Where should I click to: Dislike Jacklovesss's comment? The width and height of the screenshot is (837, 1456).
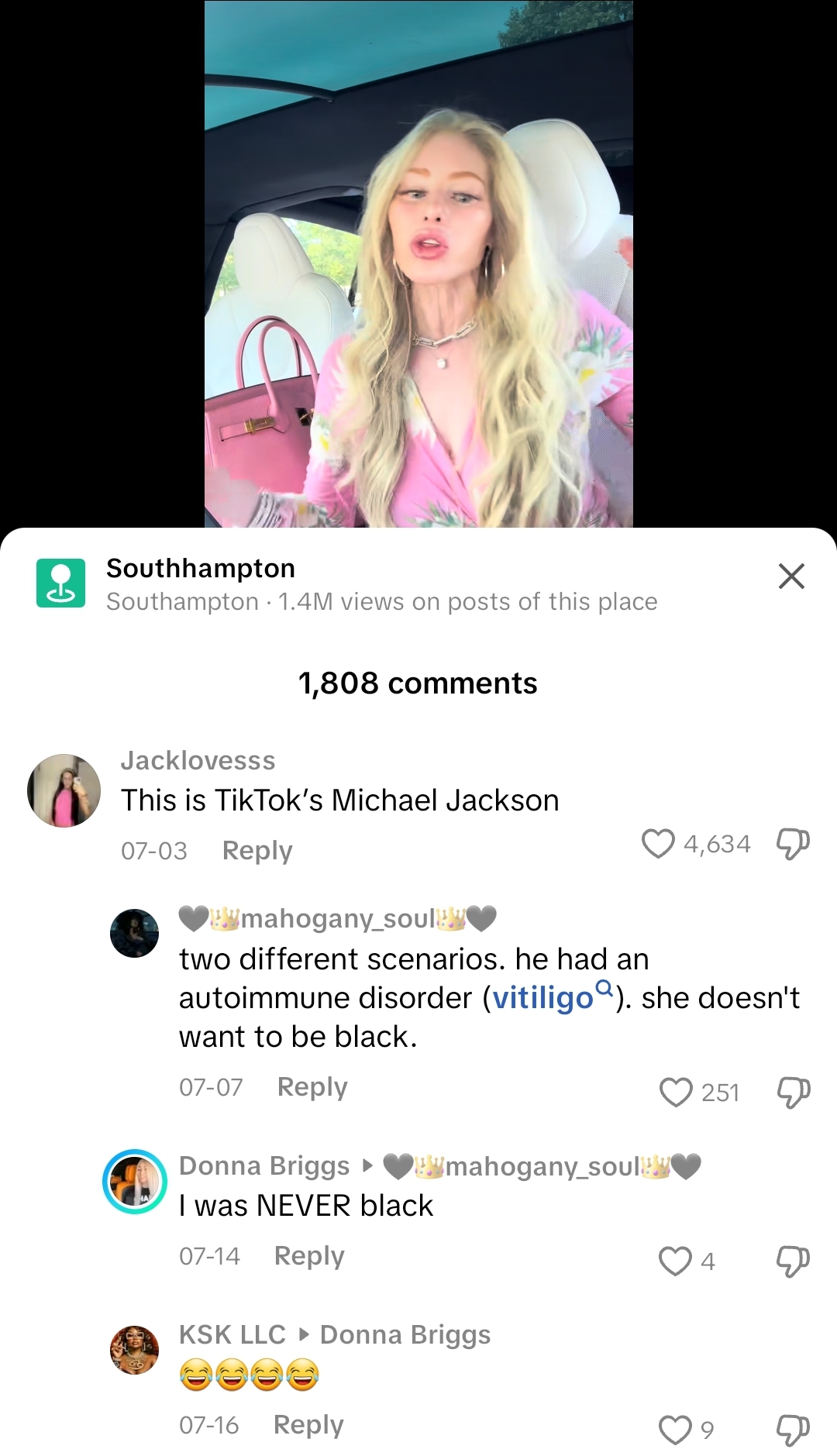coord(793,844)
